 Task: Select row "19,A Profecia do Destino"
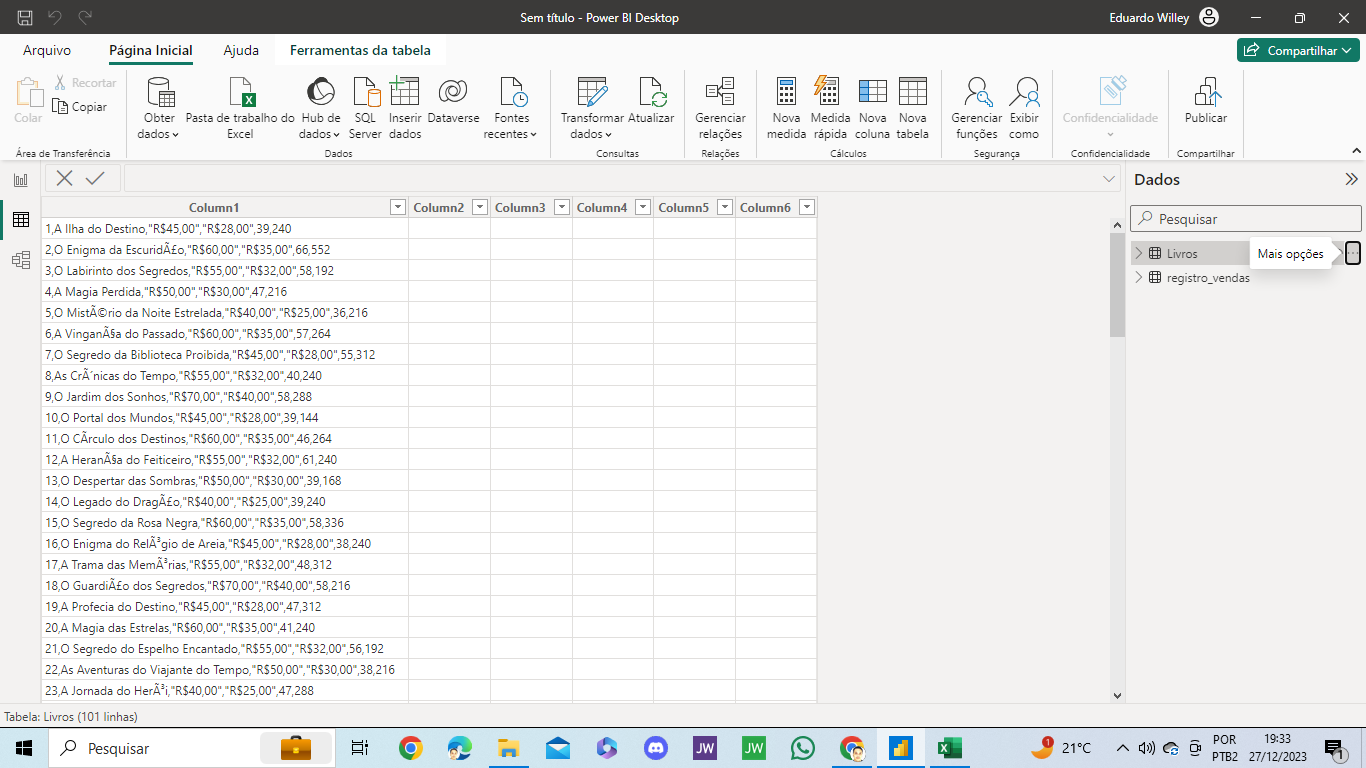point(225,606)
